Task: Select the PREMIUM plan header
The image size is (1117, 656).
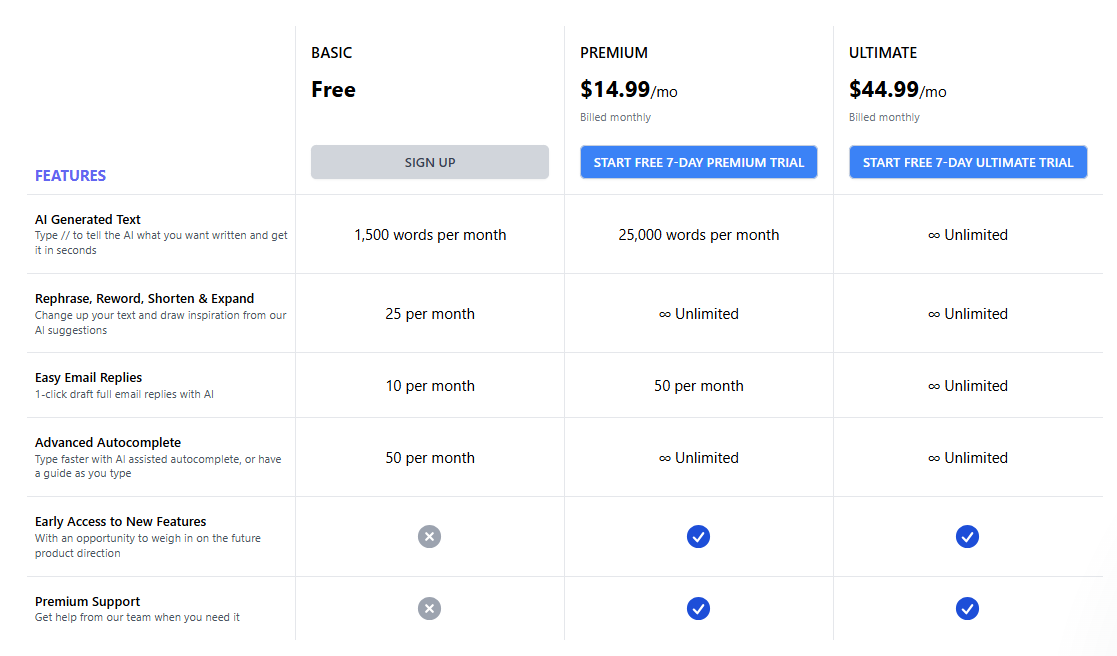Action: [613, 52]
